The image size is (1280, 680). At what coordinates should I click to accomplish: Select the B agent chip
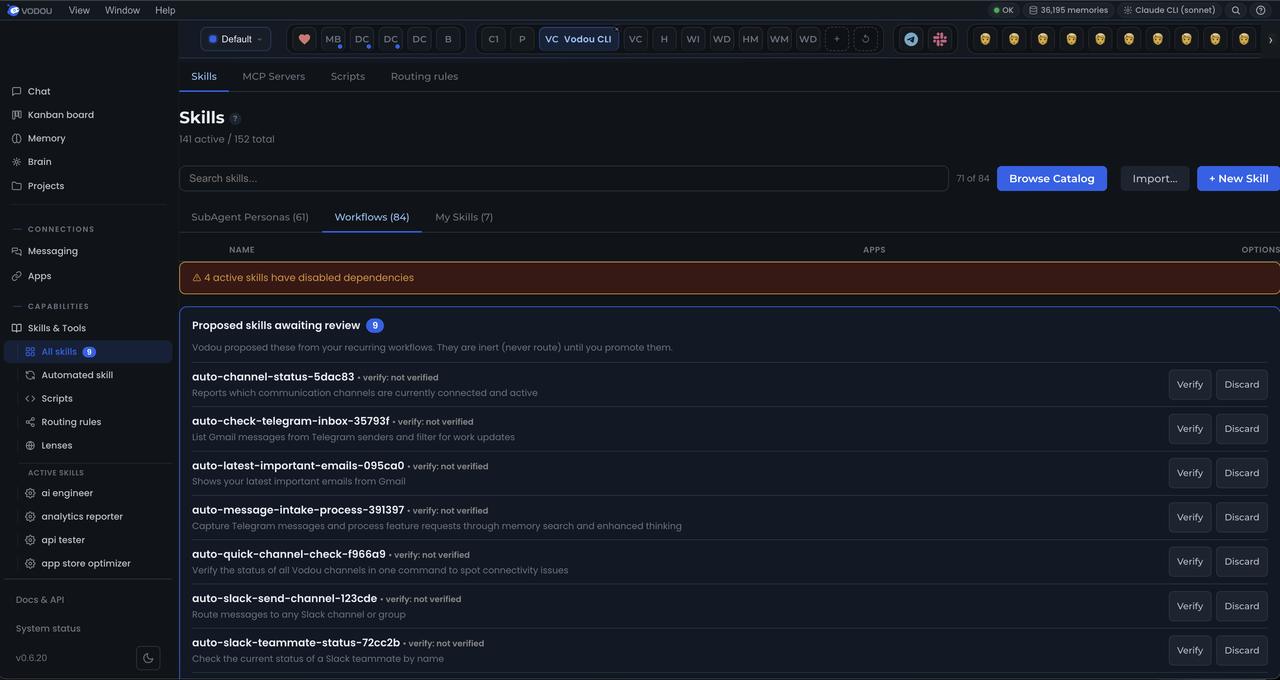coord(448,39)
